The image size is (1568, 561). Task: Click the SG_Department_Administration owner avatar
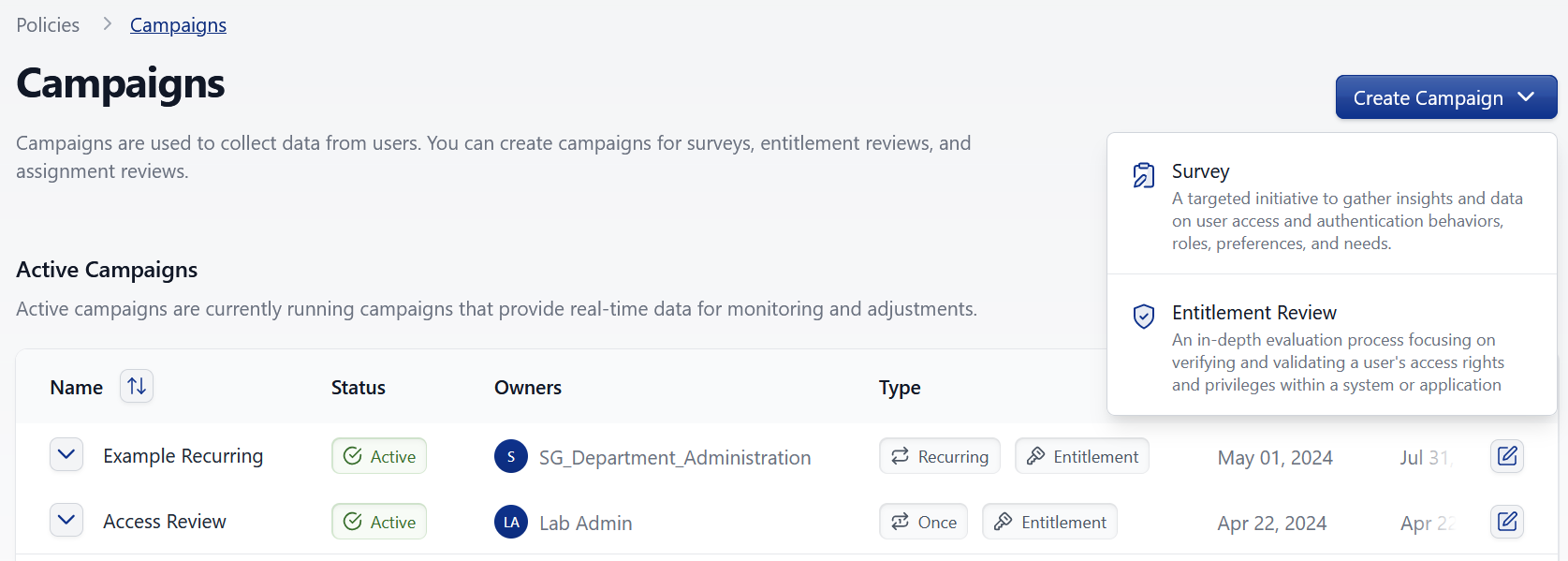511,457
